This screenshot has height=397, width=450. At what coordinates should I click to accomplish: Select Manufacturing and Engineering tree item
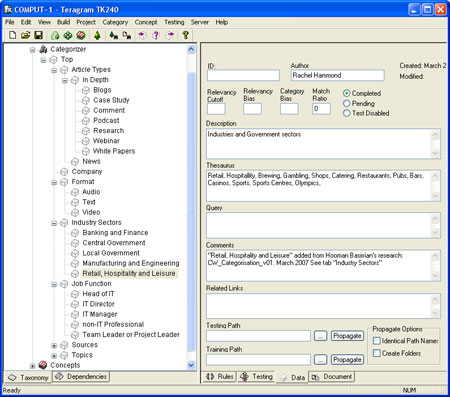131,263
